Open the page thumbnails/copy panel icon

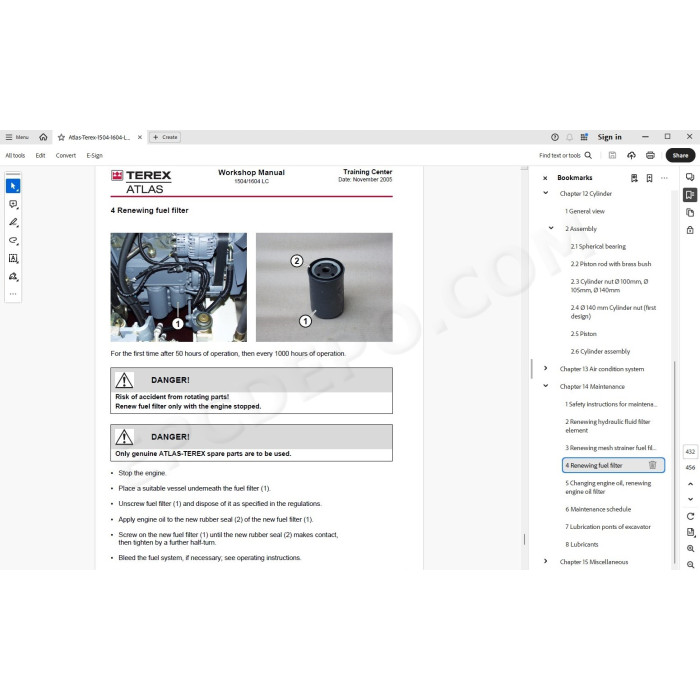(690, 212)
